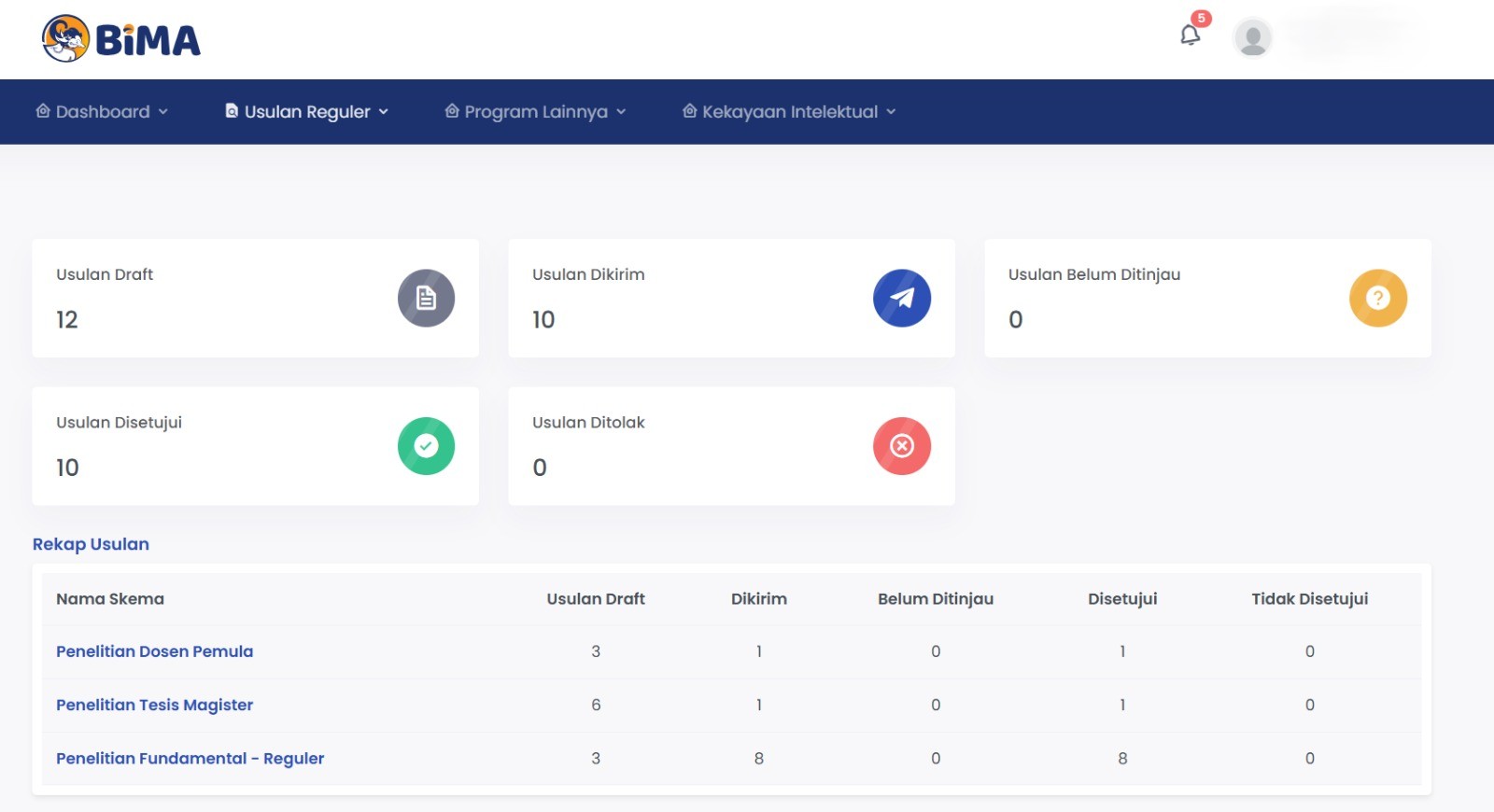The width and height of the screenshot is (1494, 812).
Task: Click the yellow question mark icon
Action: tap(1377, 298)
